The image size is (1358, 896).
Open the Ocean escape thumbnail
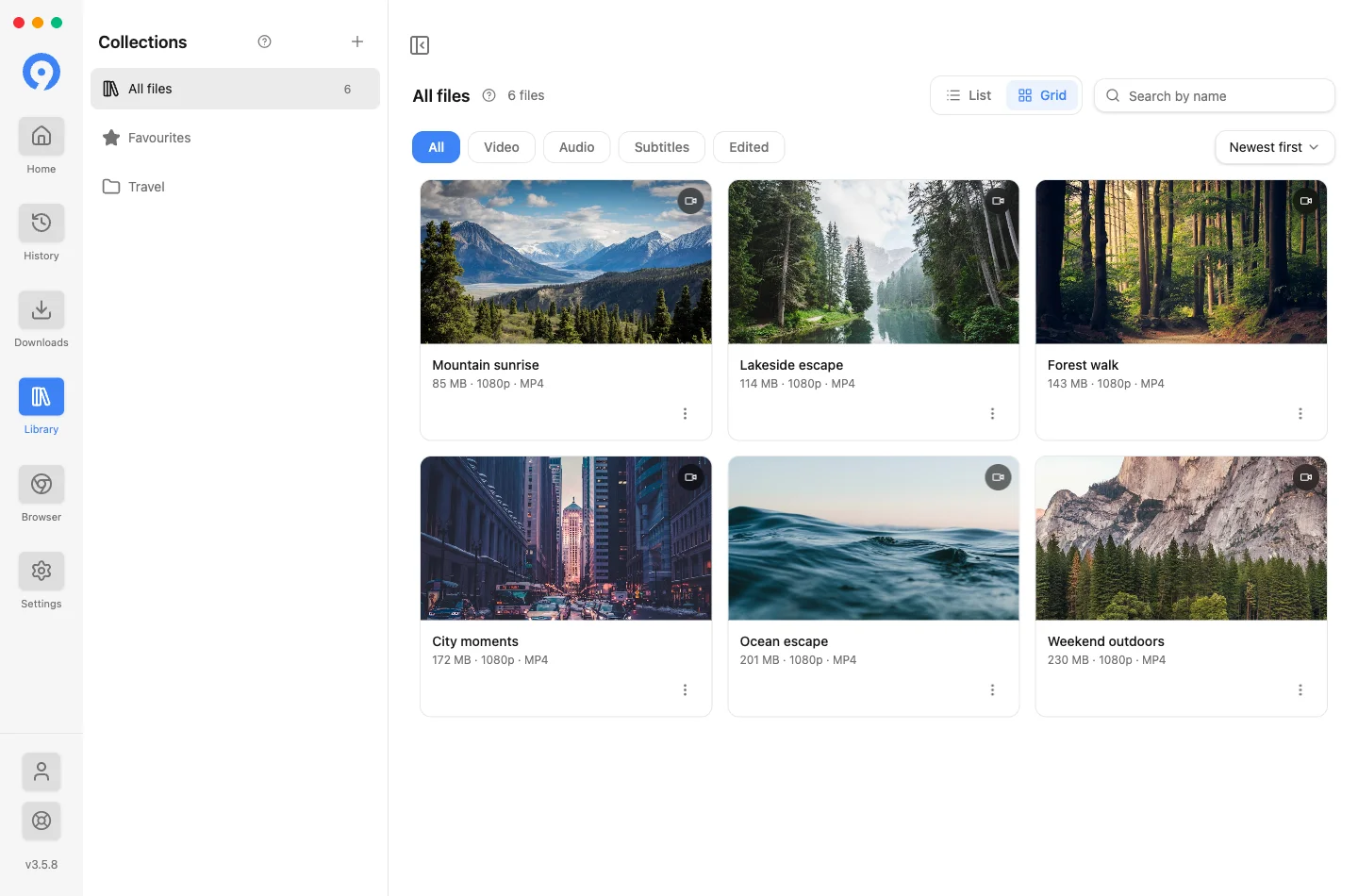pyautogui.click(x=873, y=539)
